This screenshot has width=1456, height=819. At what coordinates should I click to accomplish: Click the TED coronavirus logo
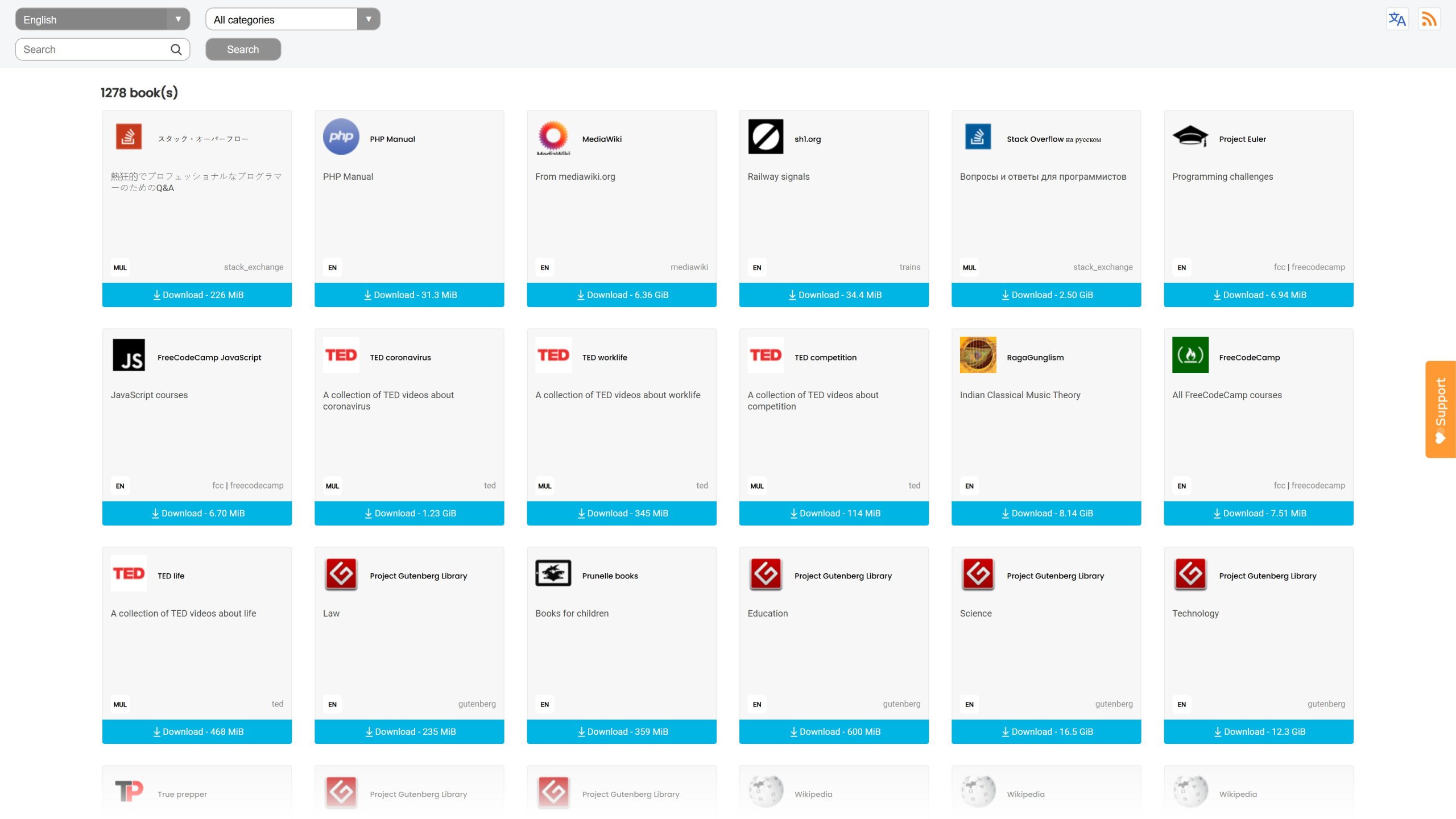[341, 355]
